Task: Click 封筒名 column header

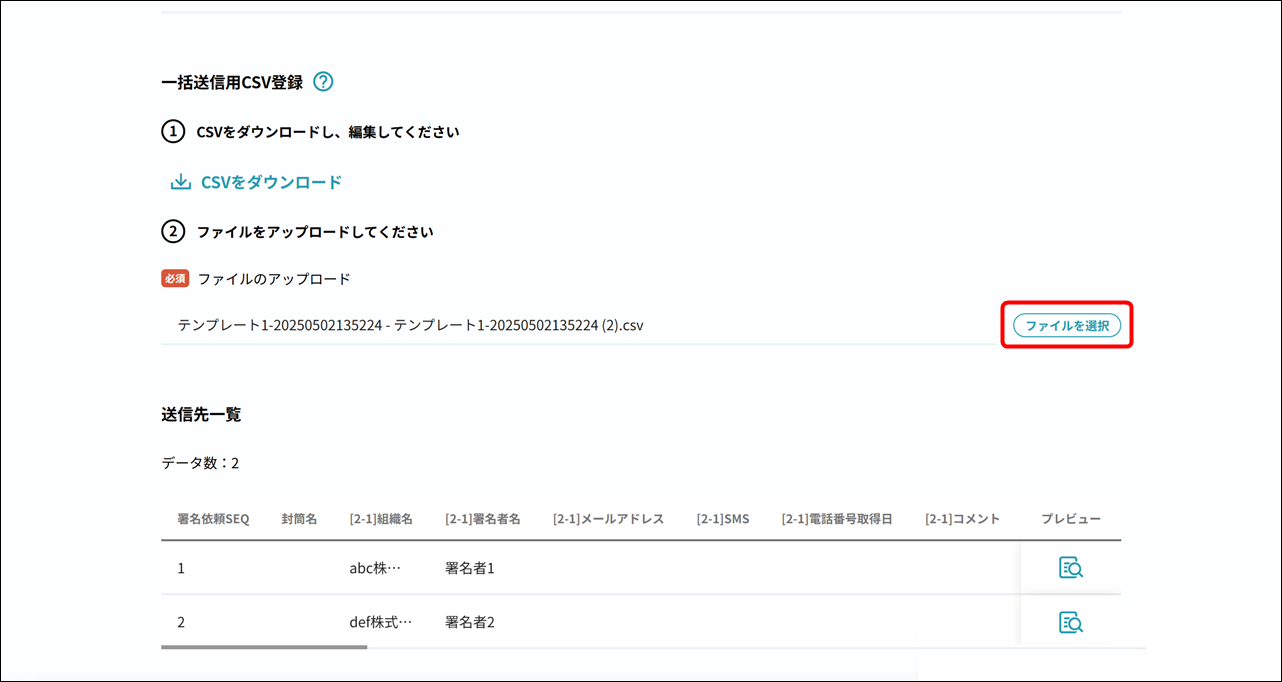Action: (x=299, y=519)
